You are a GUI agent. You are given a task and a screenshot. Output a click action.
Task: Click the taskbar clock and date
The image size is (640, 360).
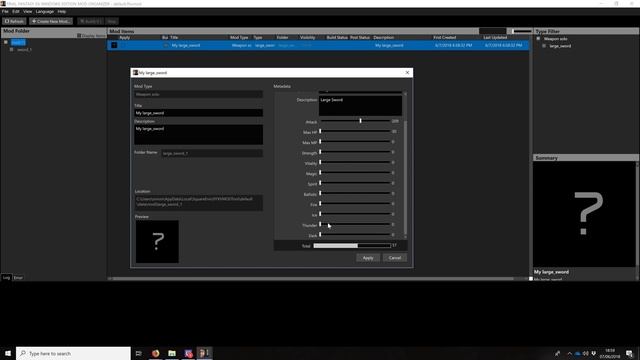click(x=610, y=353)
